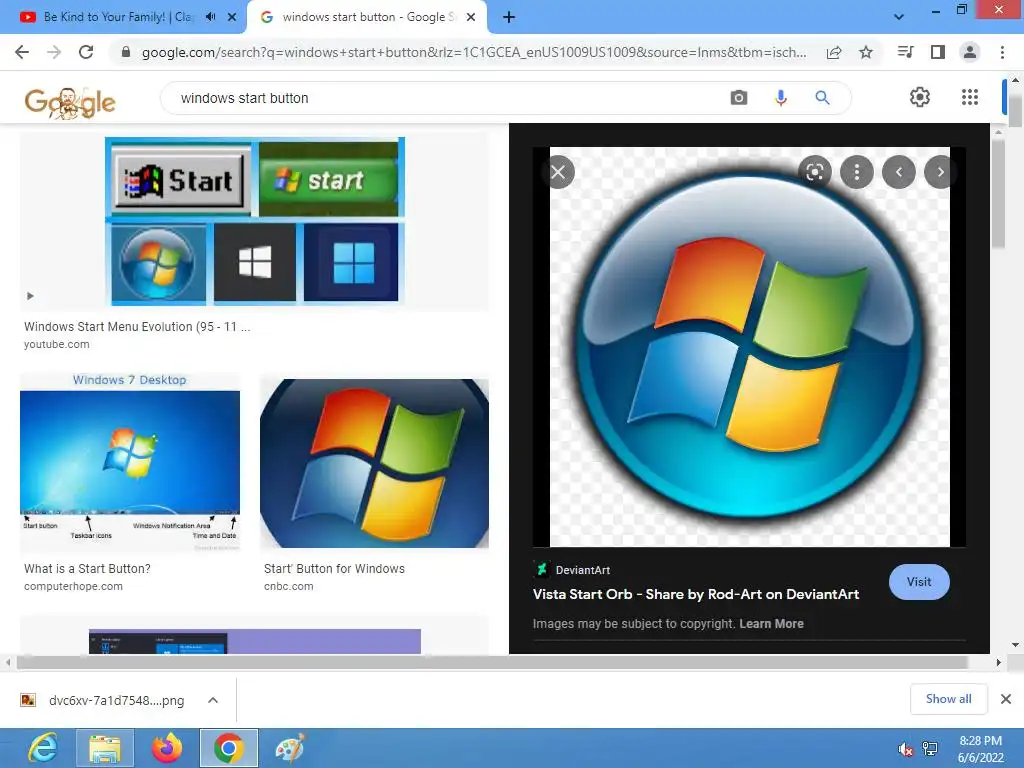
Task: Search by image with camera icon
Action: click(x=739, y=98)
